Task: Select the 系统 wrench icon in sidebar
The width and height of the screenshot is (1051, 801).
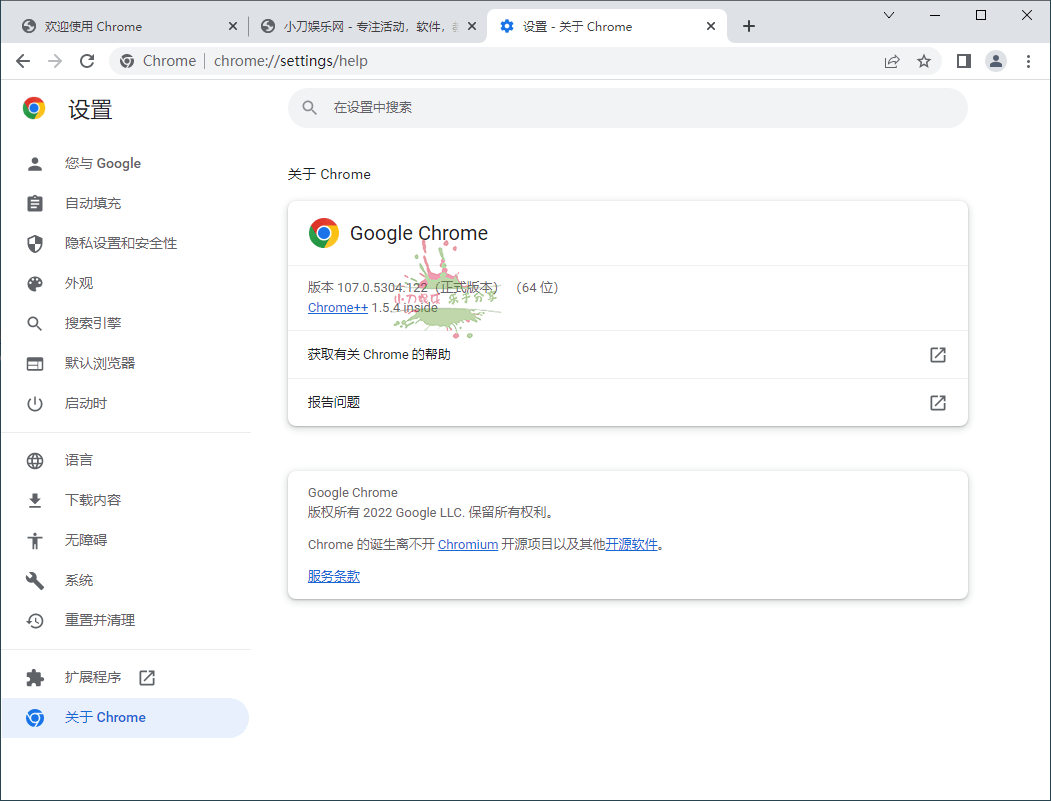Action: [x=35, y=579]
